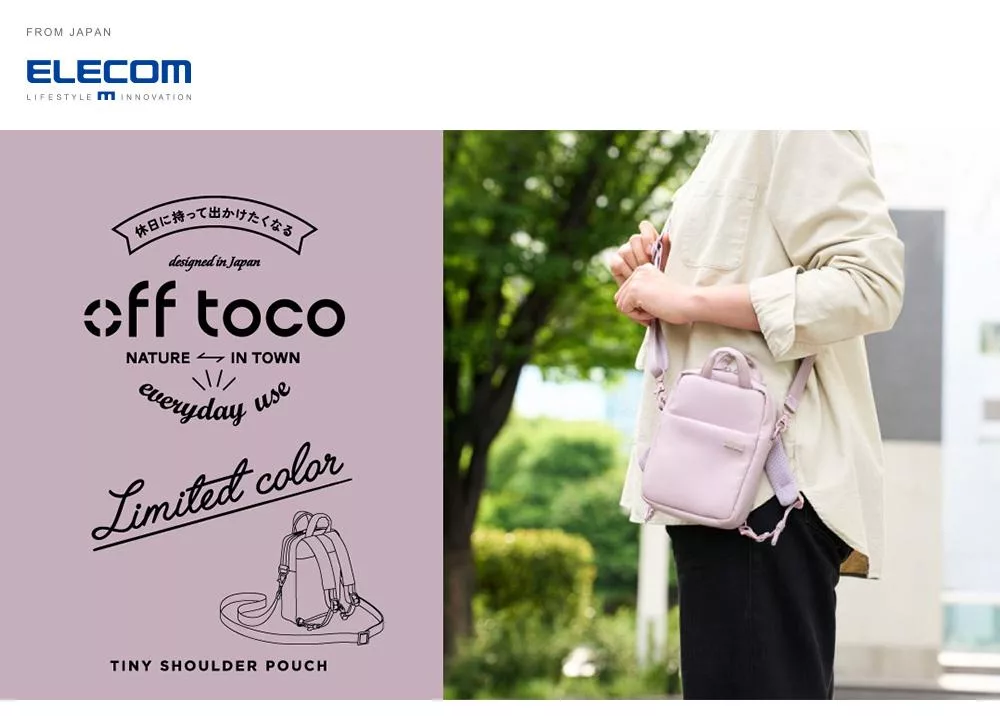Click the everyday use script text
This screenshot has height=716, width=1000.
pos(215,402)
